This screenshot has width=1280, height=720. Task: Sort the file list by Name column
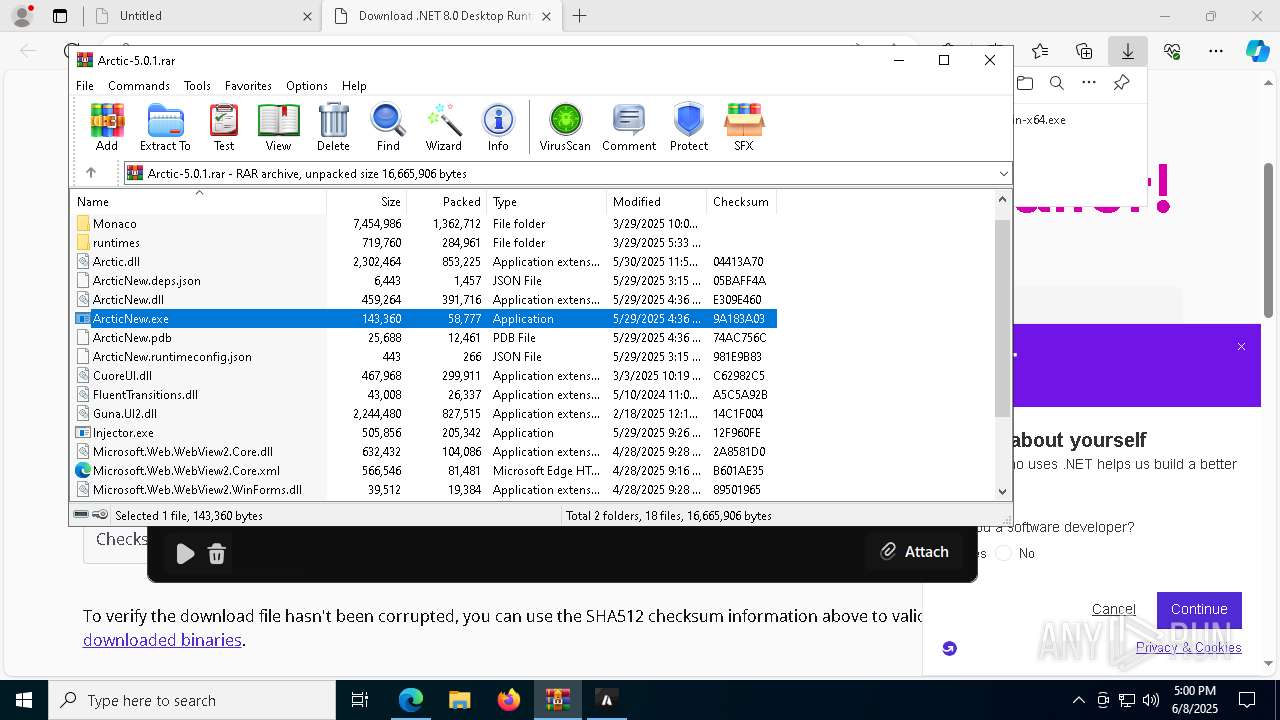click(198, 202)
